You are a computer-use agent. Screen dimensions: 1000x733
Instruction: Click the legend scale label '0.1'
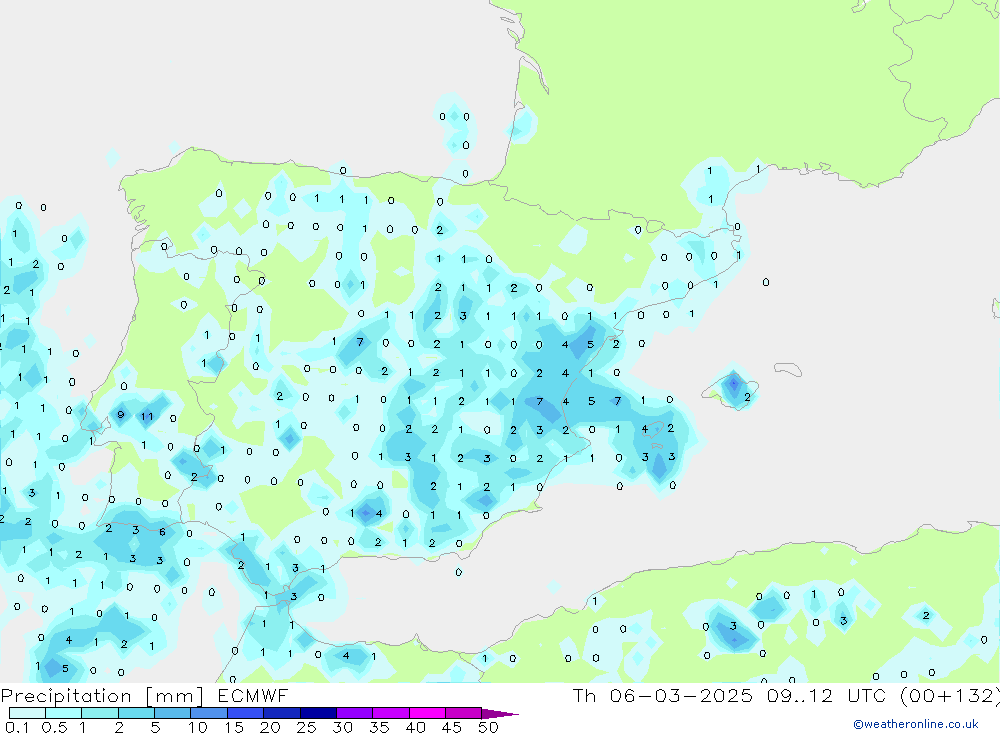point(17,727)
